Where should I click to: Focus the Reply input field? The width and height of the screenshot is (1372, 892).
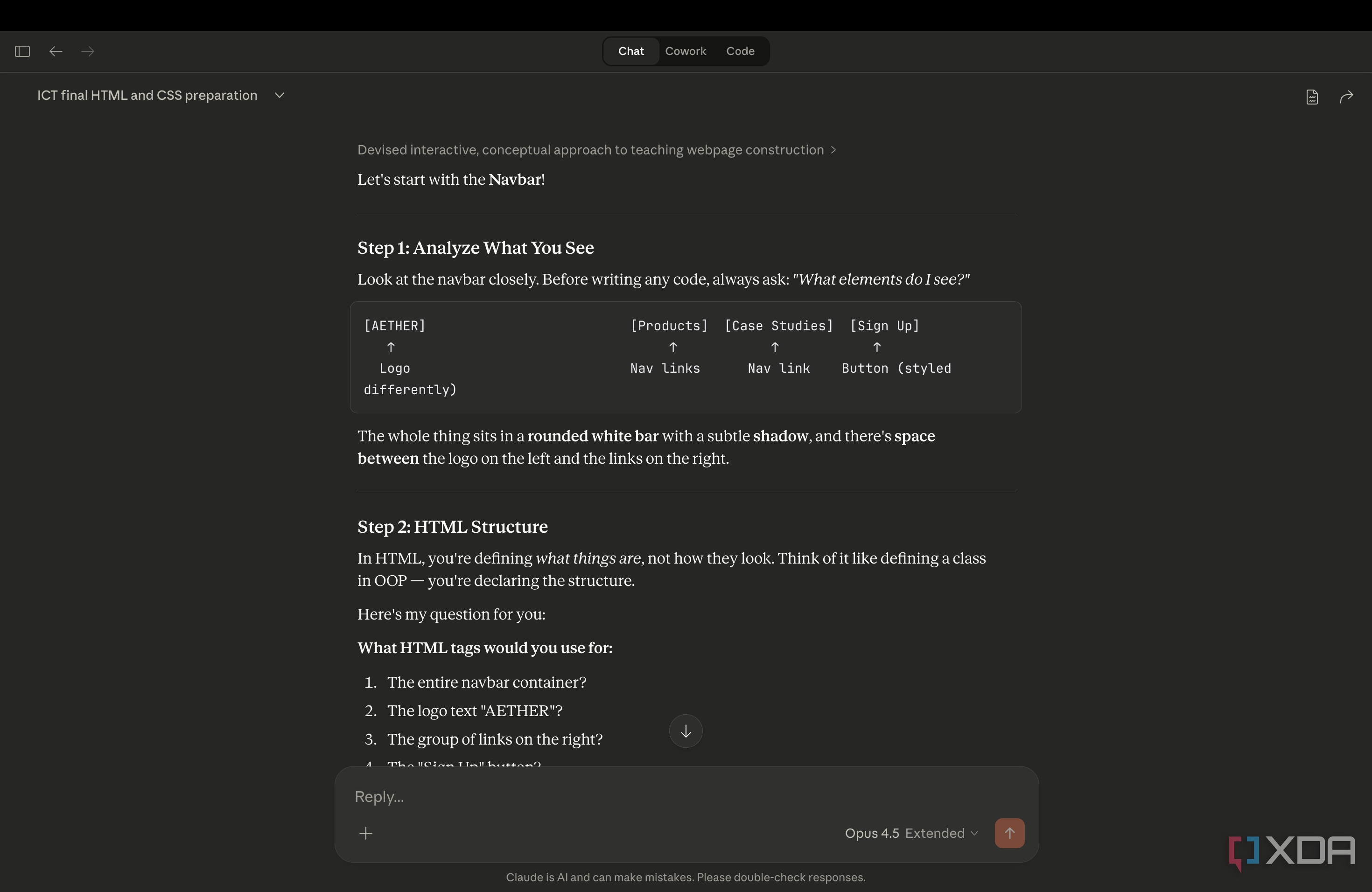[686, 797]
